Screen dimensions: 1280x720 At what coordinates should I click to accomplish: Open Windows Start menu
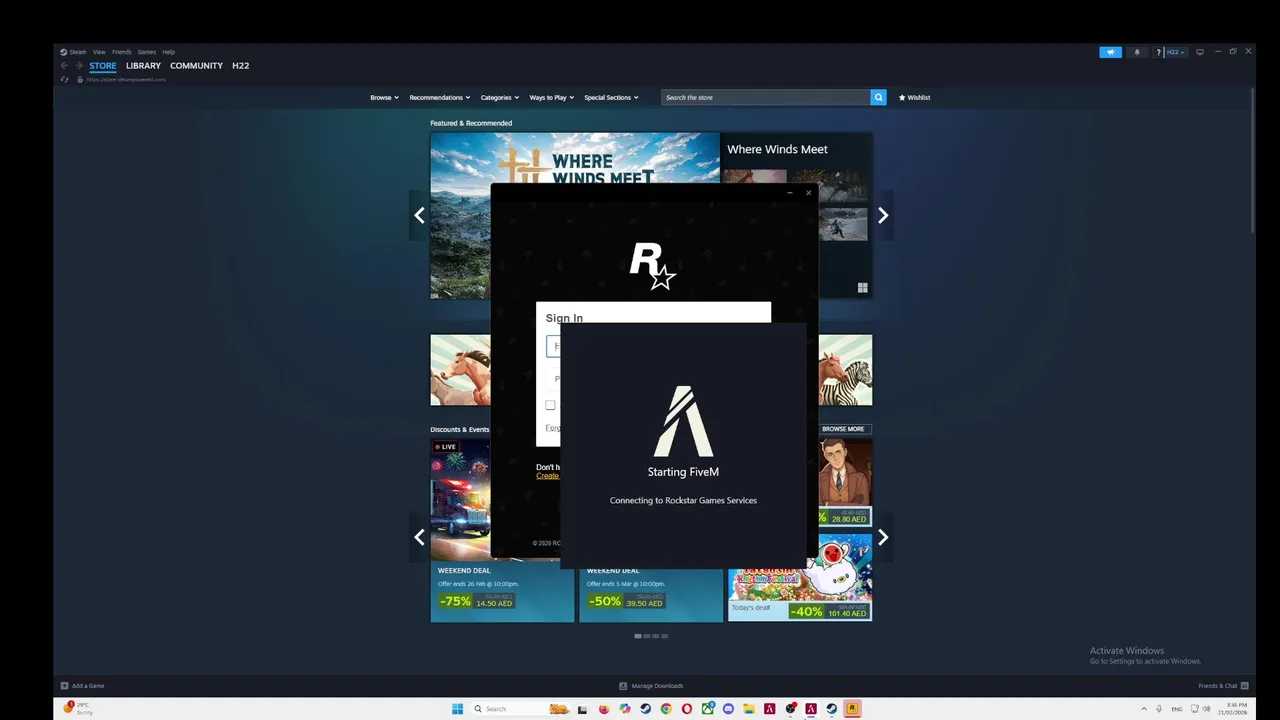click(457, 709)
